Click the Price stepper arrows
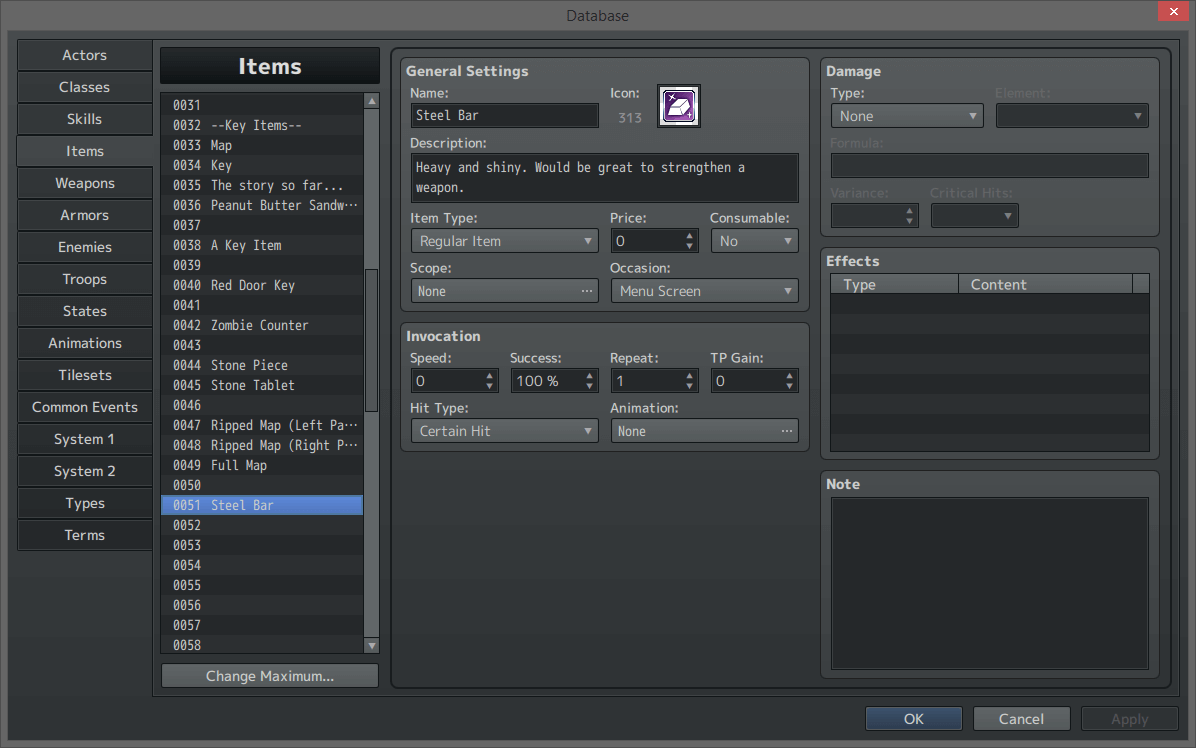This screenshot has height=748, width=1196. point(690,241)
